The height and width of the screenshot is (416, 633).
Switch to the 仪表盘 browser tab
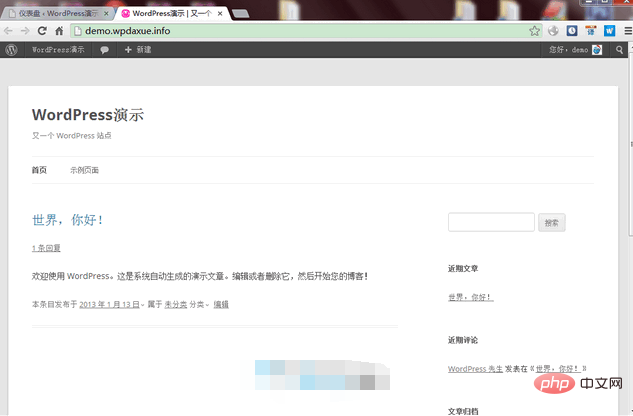[57, 13]
